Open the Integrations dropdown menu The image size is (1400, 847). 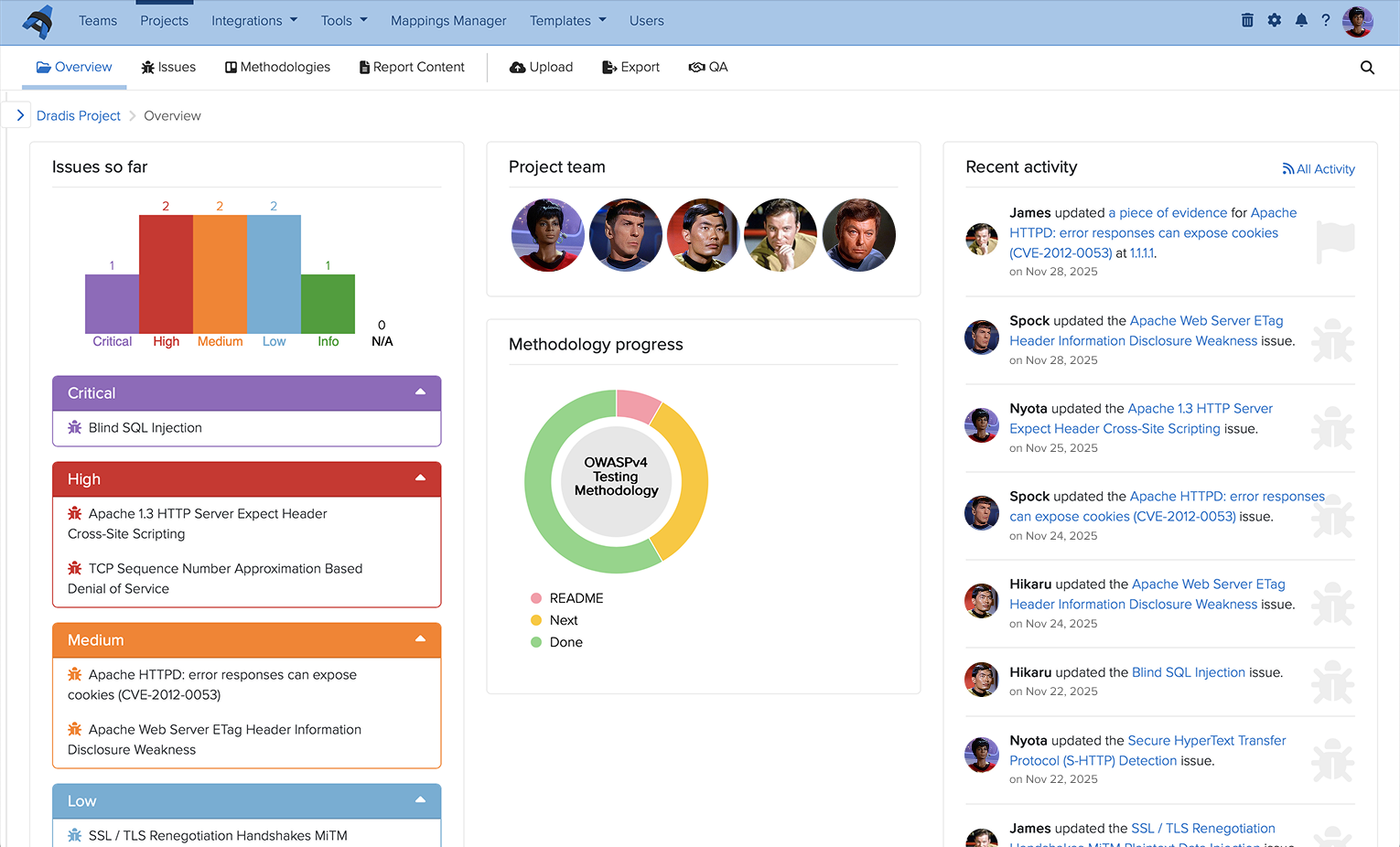pyautogui.click(x=253, y=20)
